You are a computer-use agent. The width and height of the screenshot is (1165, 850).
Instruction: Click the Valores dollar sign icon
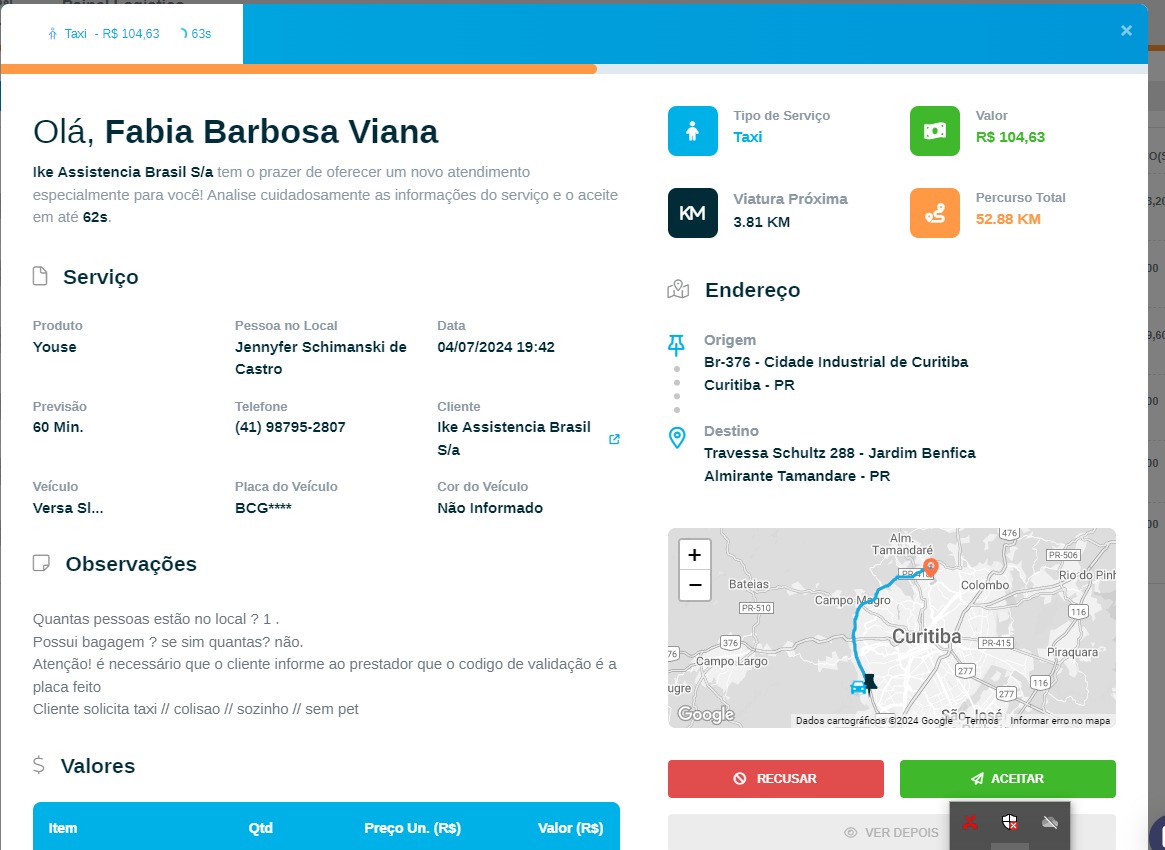[x=39, y=765]
